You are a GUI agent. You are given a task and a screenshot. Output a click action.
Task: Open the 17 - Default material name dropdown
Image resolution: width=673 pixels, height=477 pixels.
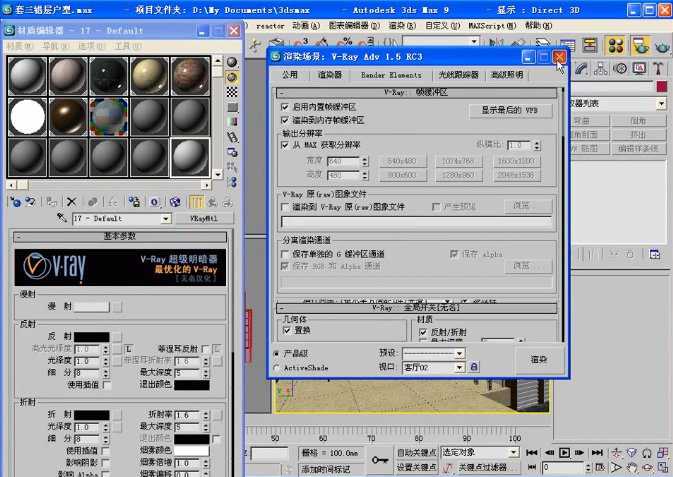(166, 219)
